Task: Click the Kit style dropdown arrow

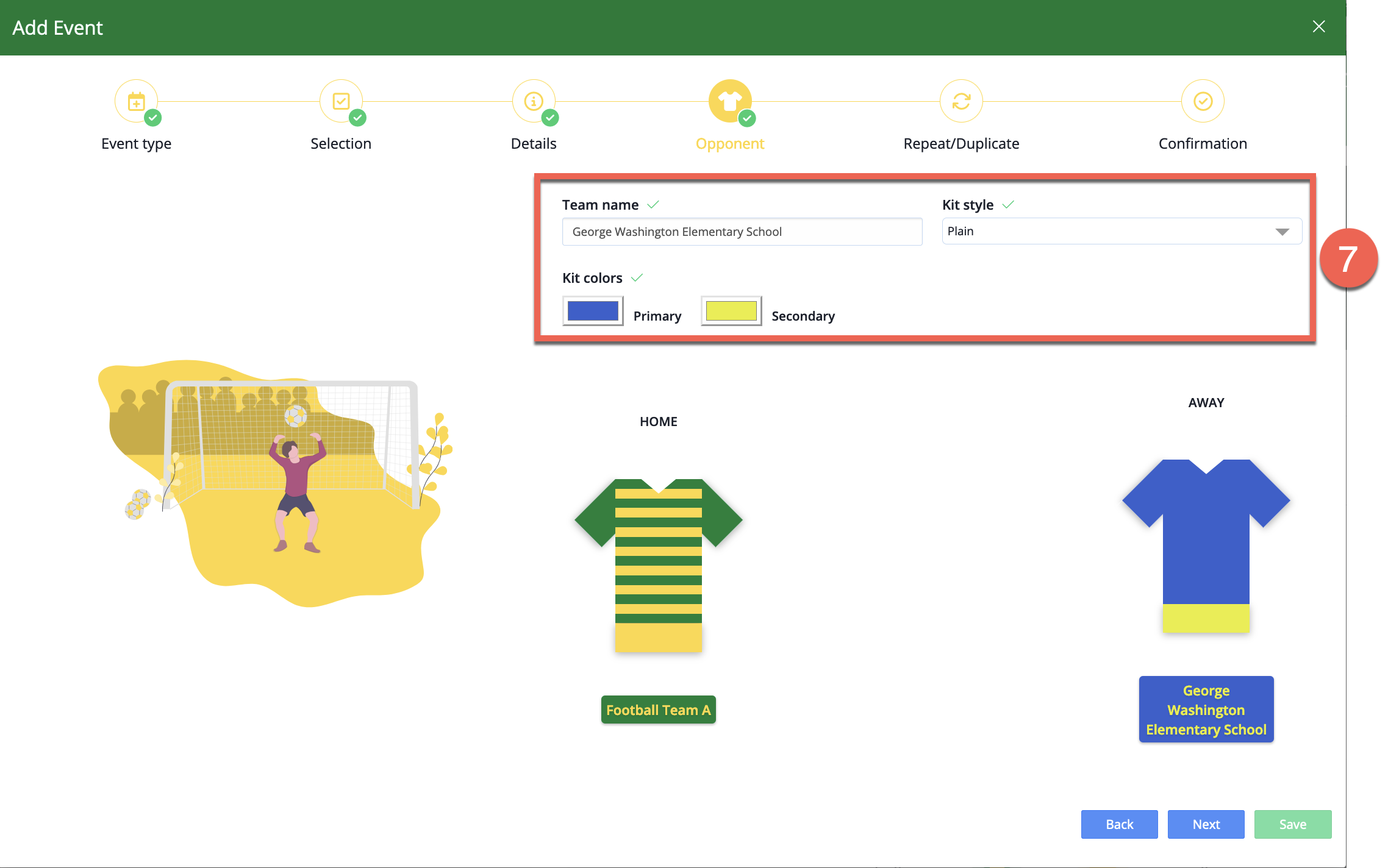Action: 1282,232
